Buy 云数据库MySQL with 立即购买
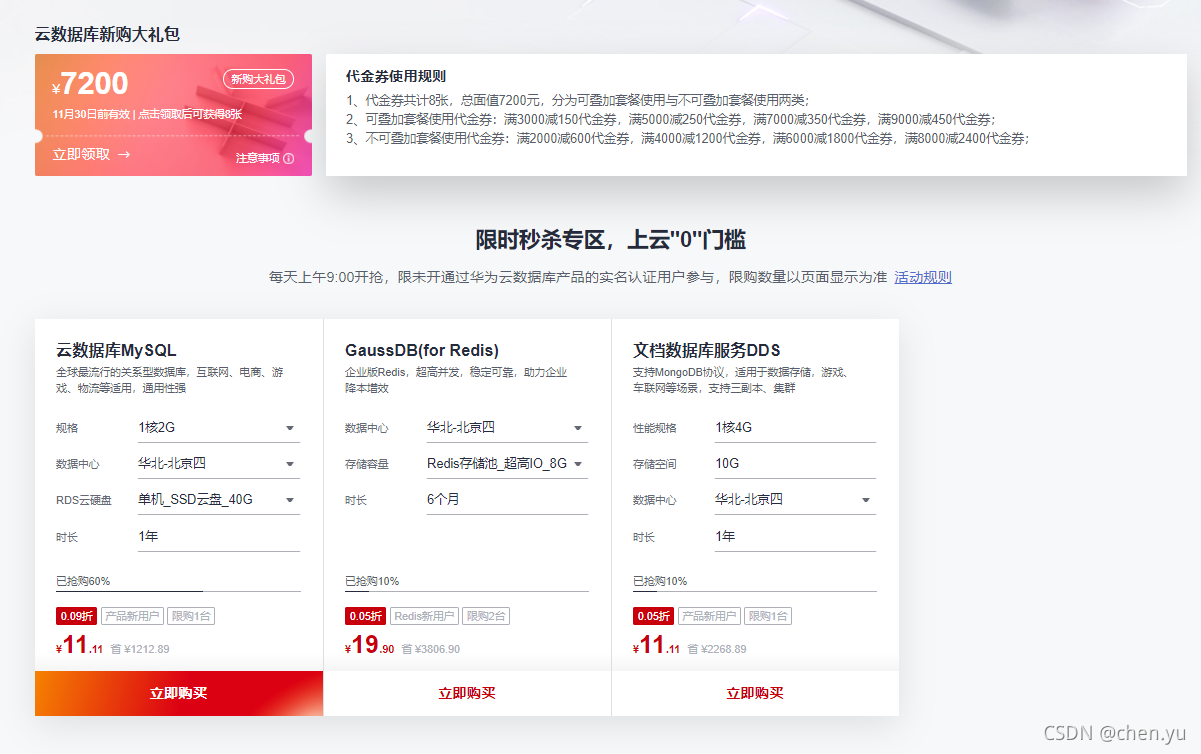 pyautogui.click(x=179, y=693)
